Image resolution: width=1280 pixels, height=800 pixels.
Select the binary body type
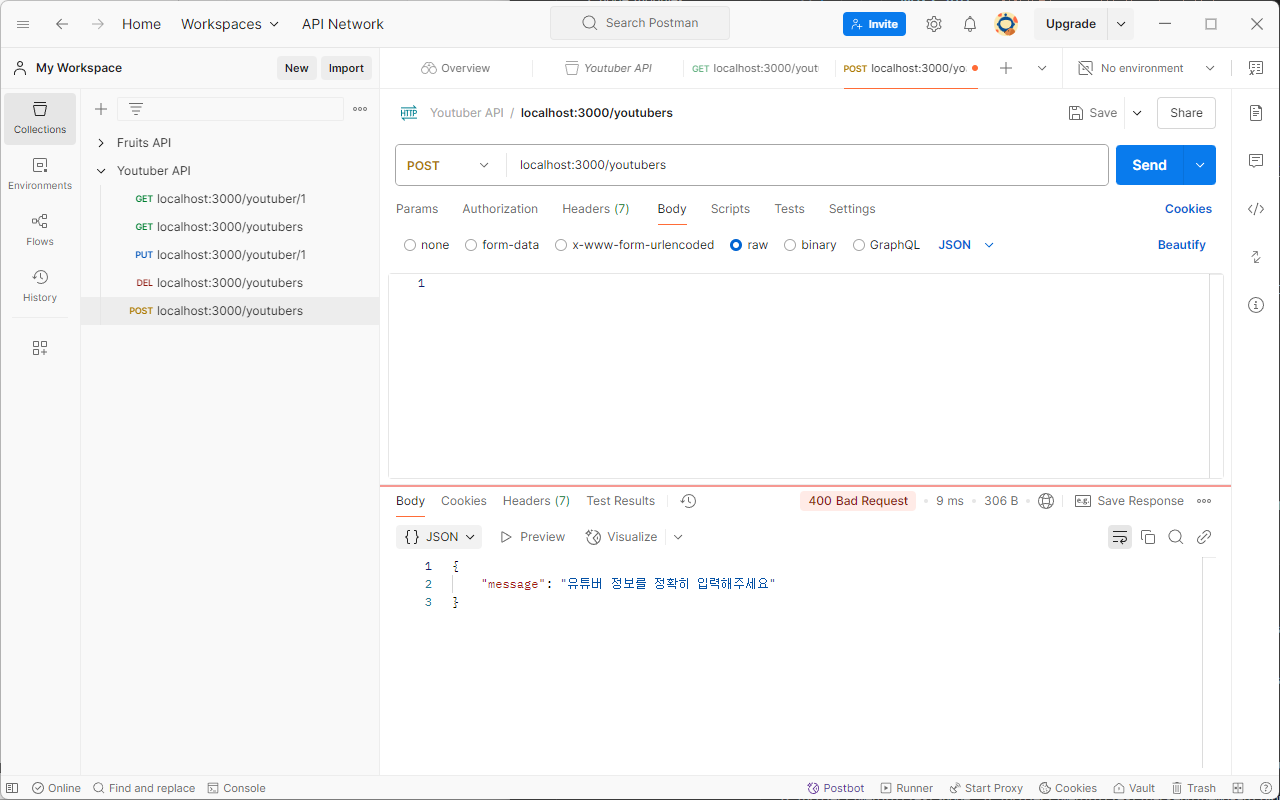(x=790, y=245)
